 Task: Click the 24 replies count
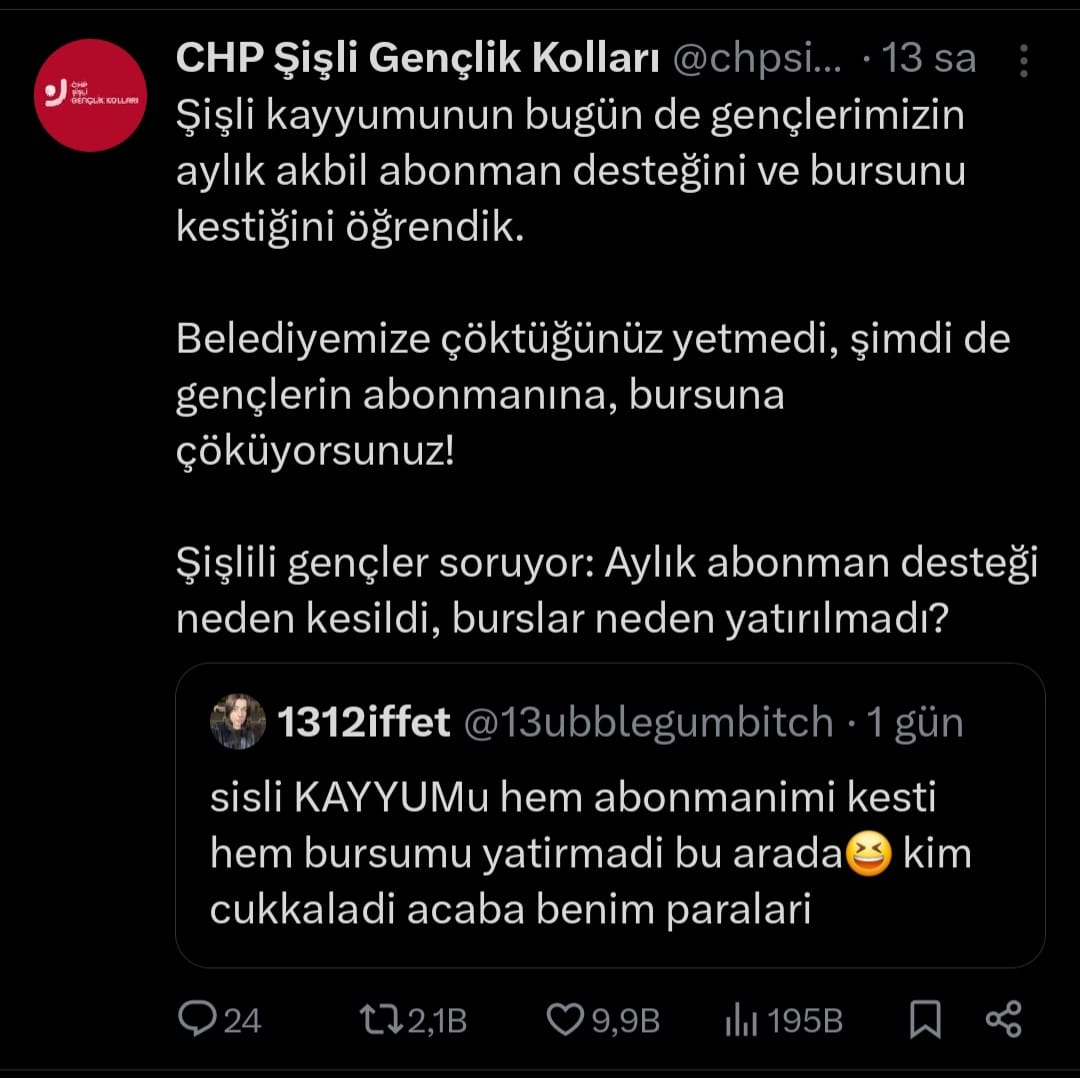coord(241,1021)
